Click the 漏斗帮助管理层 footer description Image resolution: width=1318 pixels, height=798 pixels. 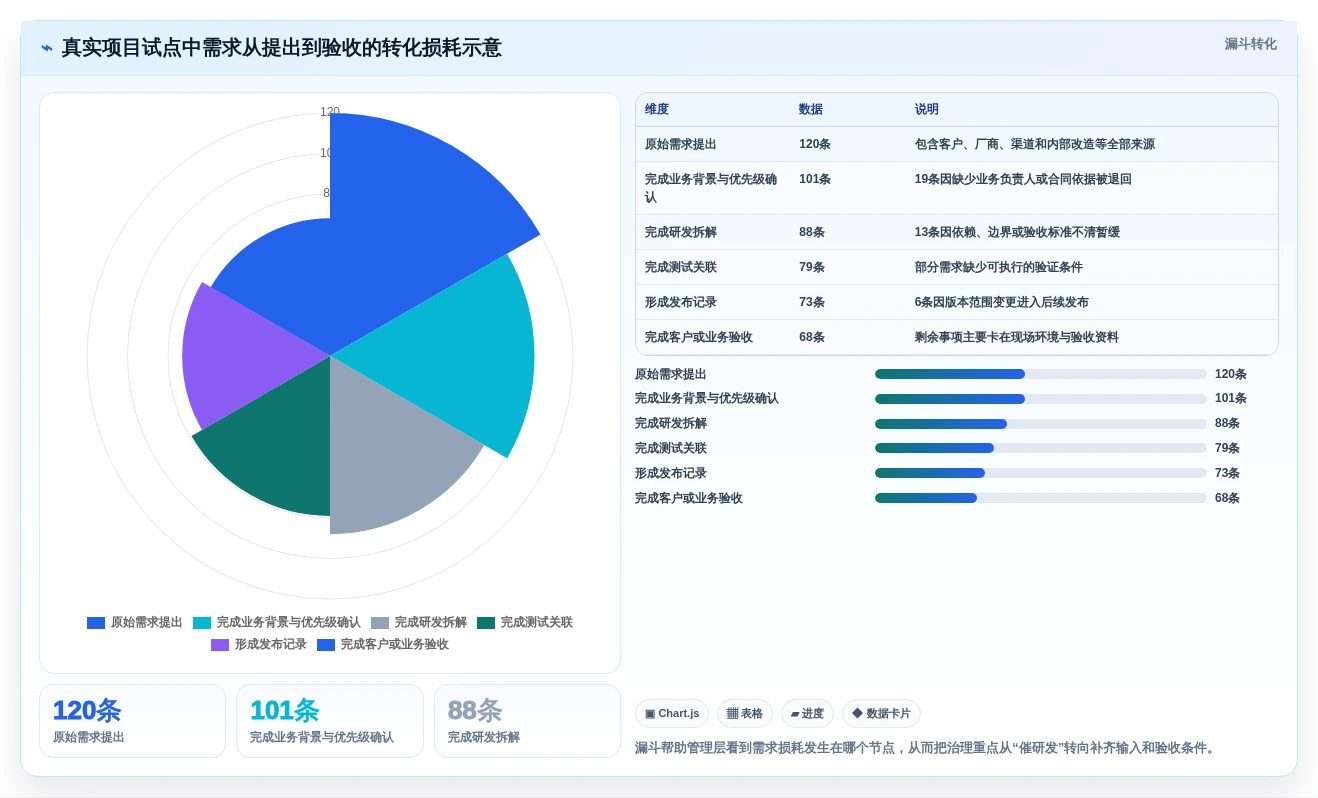[x=927, y=748]
